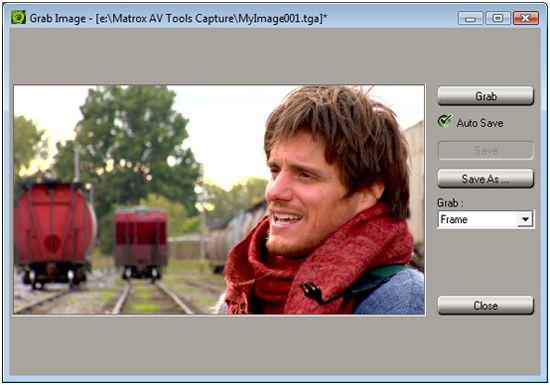Click the green Matrox icon in title bar
Viewport: 550px width, 385px height.
(x=18, y=17)
